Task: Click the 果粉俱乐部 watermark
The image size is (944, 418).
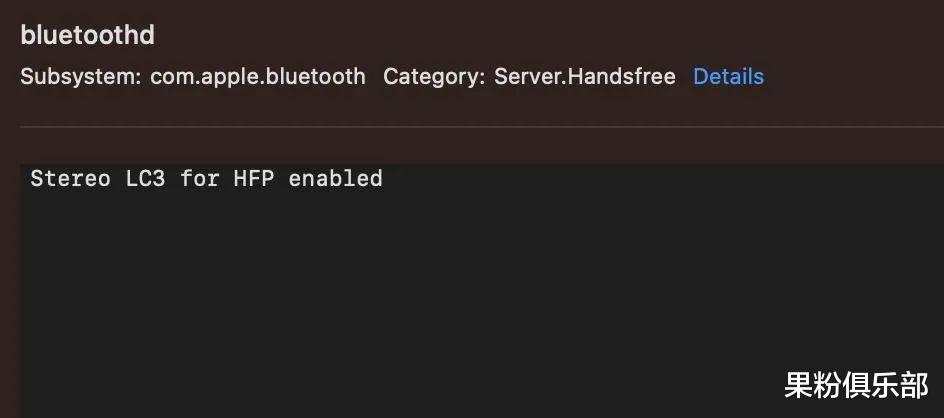Action: [856, 385]
